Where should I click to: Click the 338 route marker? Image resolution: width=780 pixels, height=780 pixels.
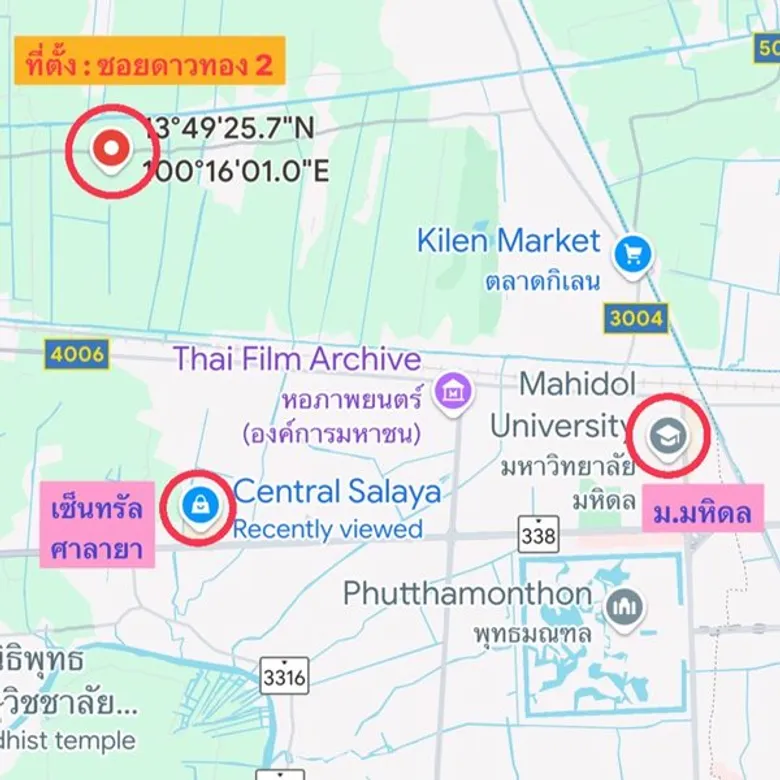tap(538, 535)
